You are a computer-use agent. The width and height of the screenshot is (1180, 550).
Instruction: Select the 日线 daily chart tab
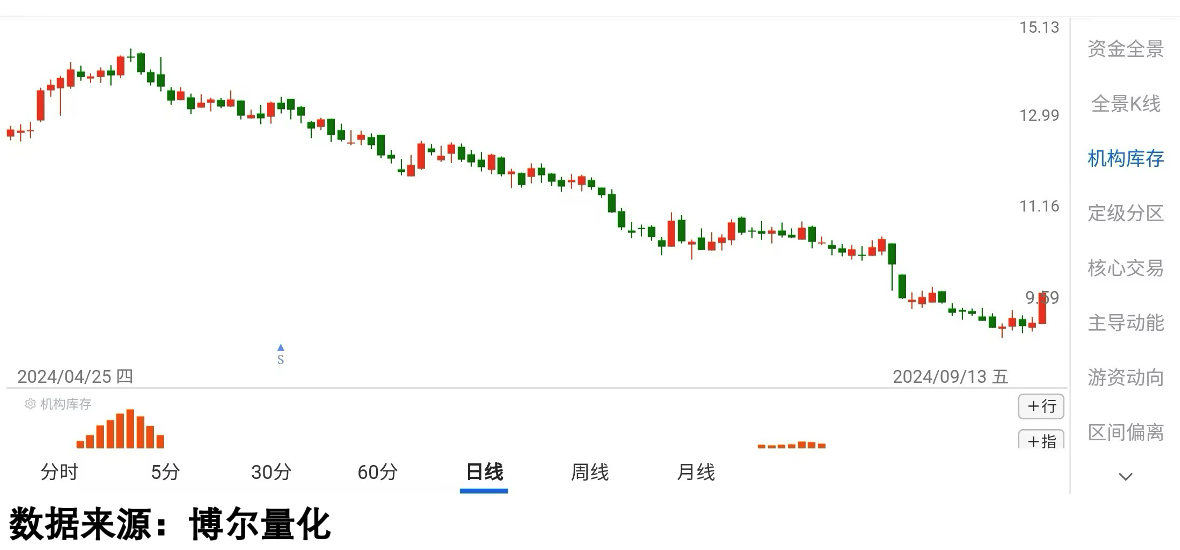click(484, 473)
